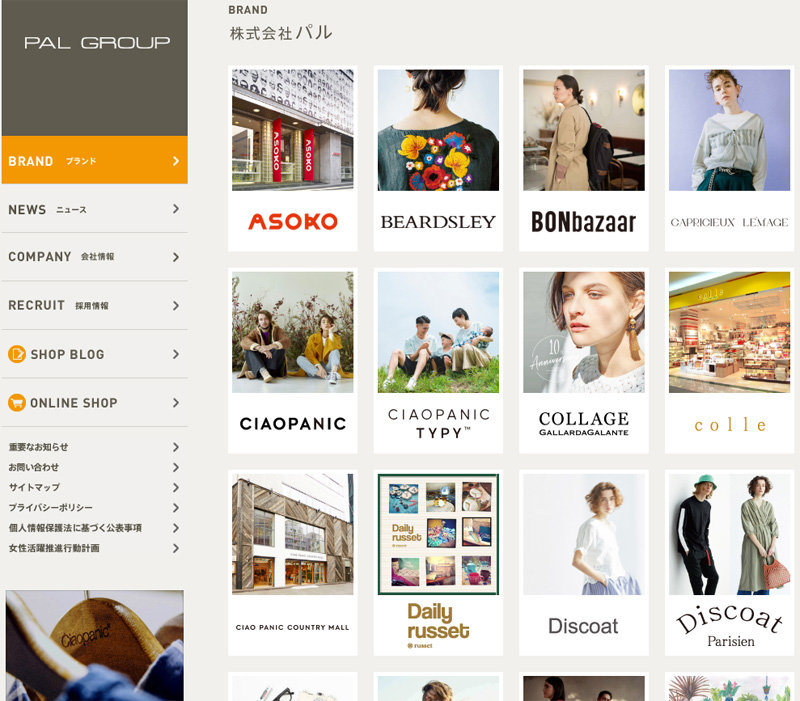Click the BEARDSLEY brand logo
Screen dimensions: 800x701
tap(438, 222)
